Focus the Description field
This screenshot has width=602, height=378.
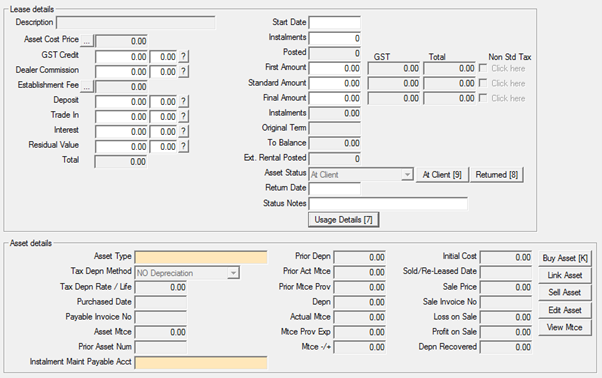click(136, 23)
